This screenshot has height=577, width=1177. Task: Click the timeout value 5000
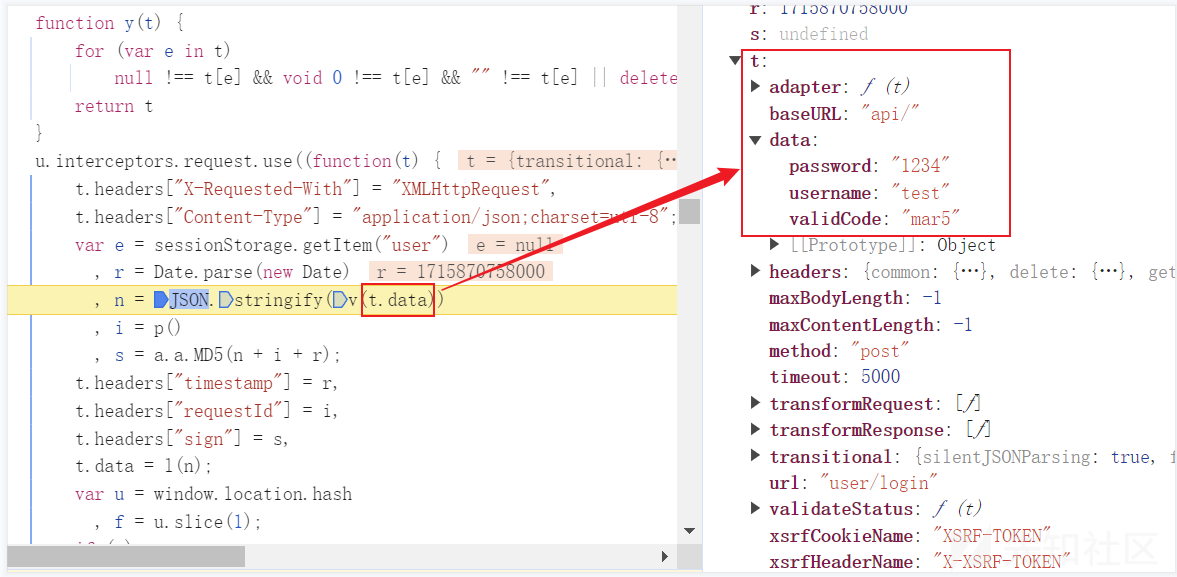[x=880, y=377]
